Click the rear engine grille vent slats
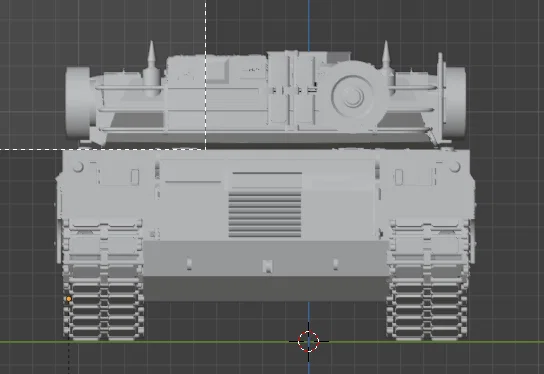 [x=265, y=214]
